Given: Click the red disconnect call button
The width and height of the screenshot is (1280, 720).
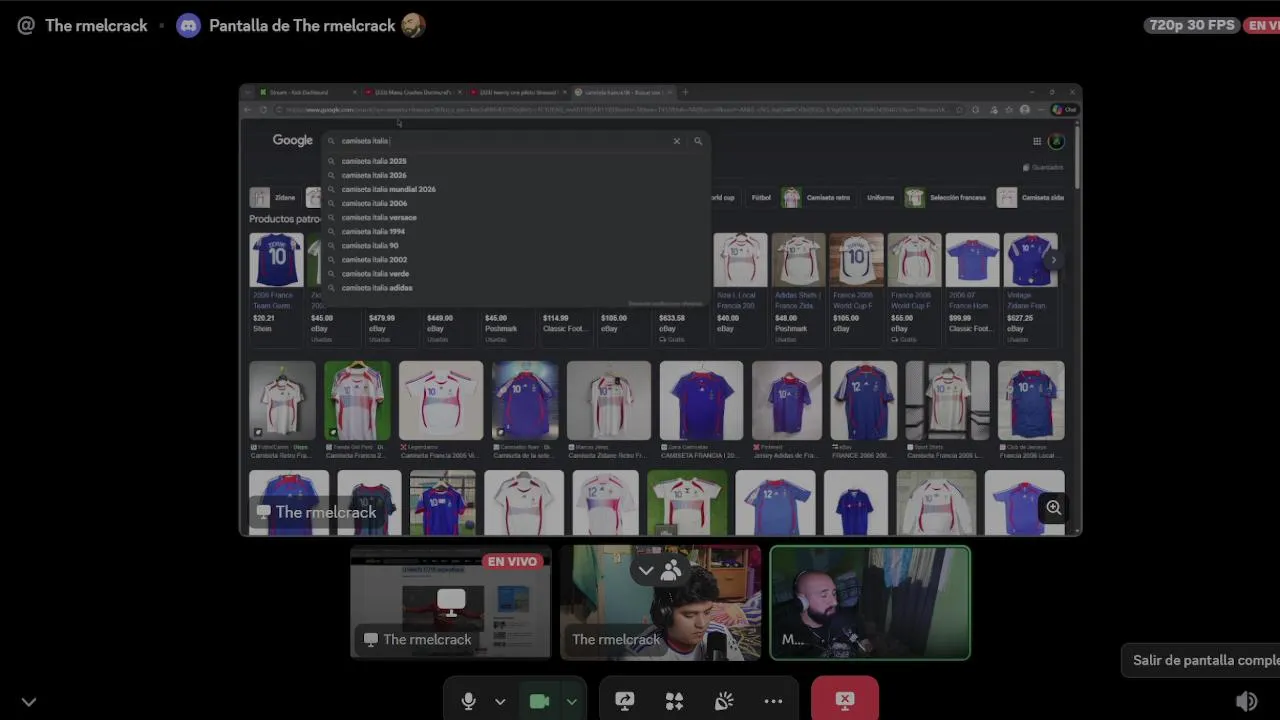Looking at the screenshot, I should (x=845, y=699).
